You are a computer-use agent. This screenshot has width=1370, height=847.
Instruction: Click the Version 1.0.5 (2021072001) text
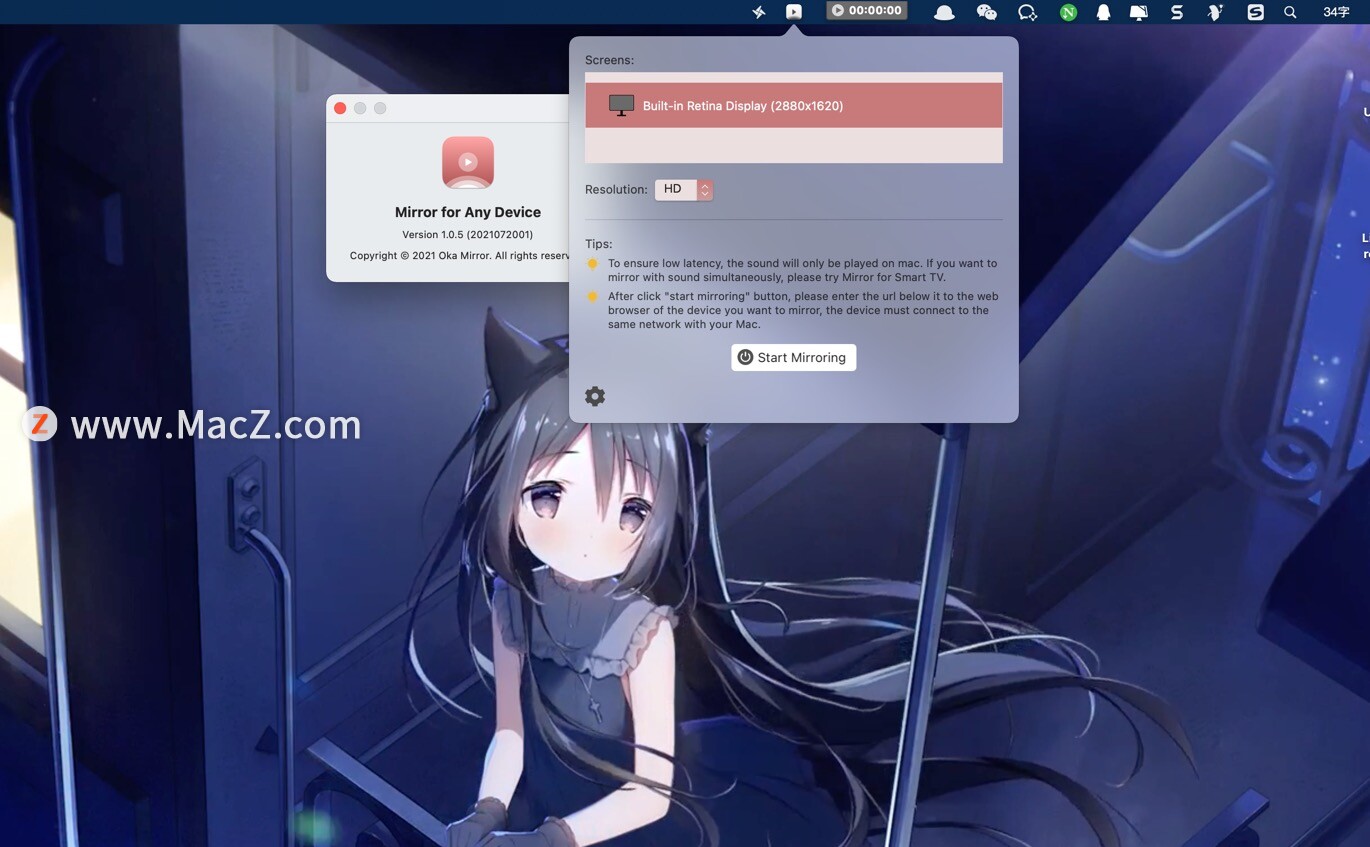(468, 234)
